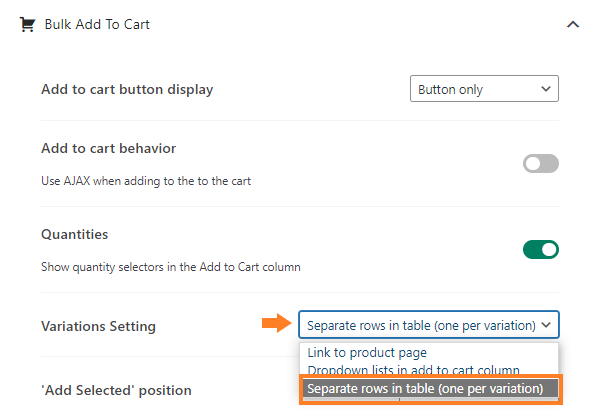Click the chevron on Button only dropdown
Image resolution: width=597 pixels, height=420 pixels.
[546, 89]
